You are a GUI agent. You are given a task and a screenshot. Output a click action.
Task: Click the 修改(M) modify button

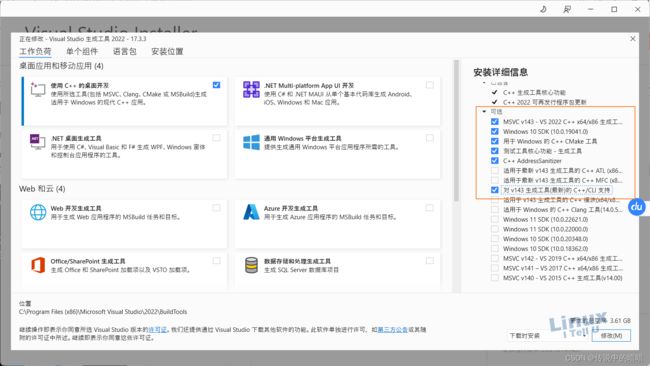pos(611,335)
